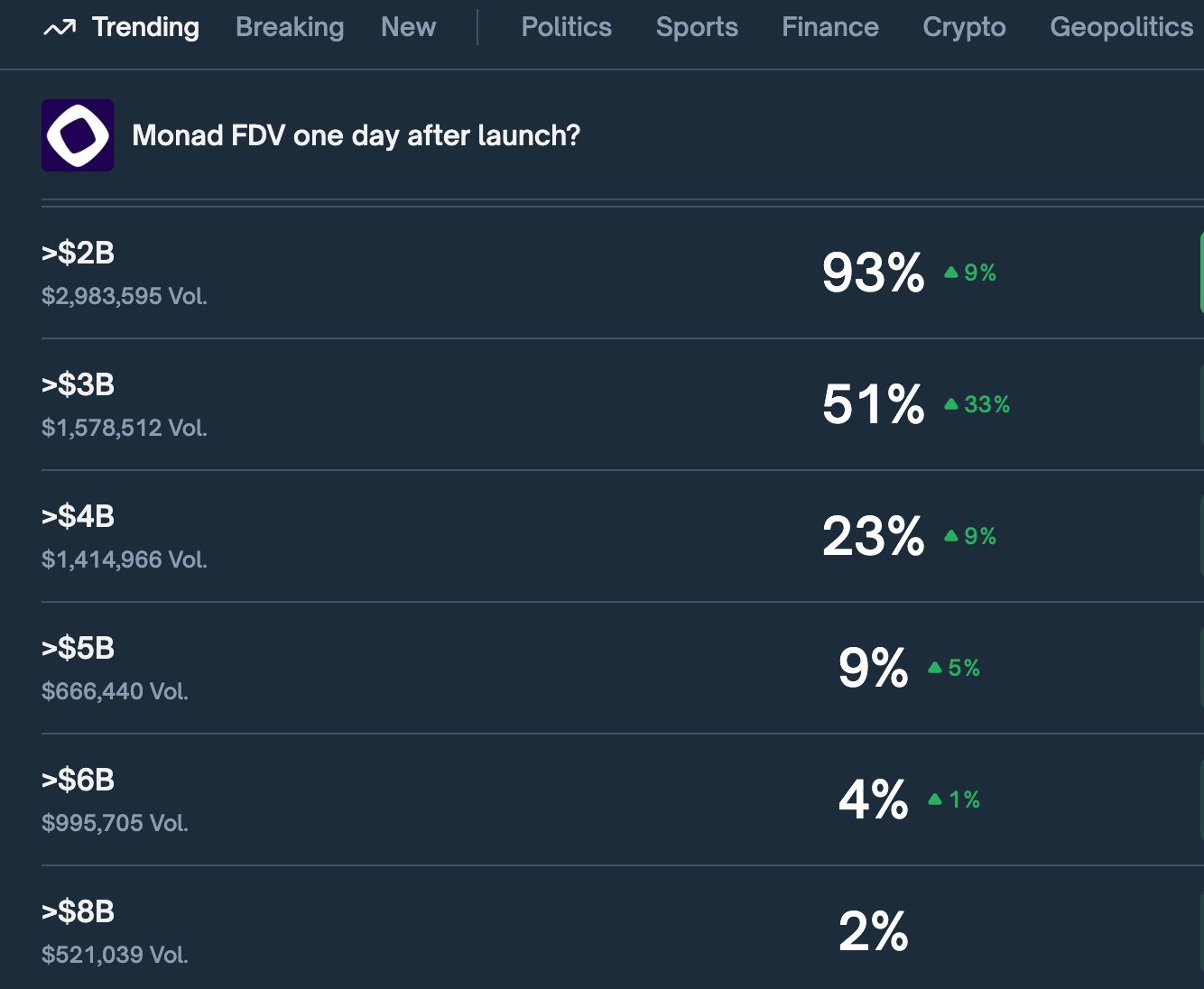The height and width of the screenshot is (989, 1204).
Task: Select the >$2B outcome row
Action: point(623,273)
